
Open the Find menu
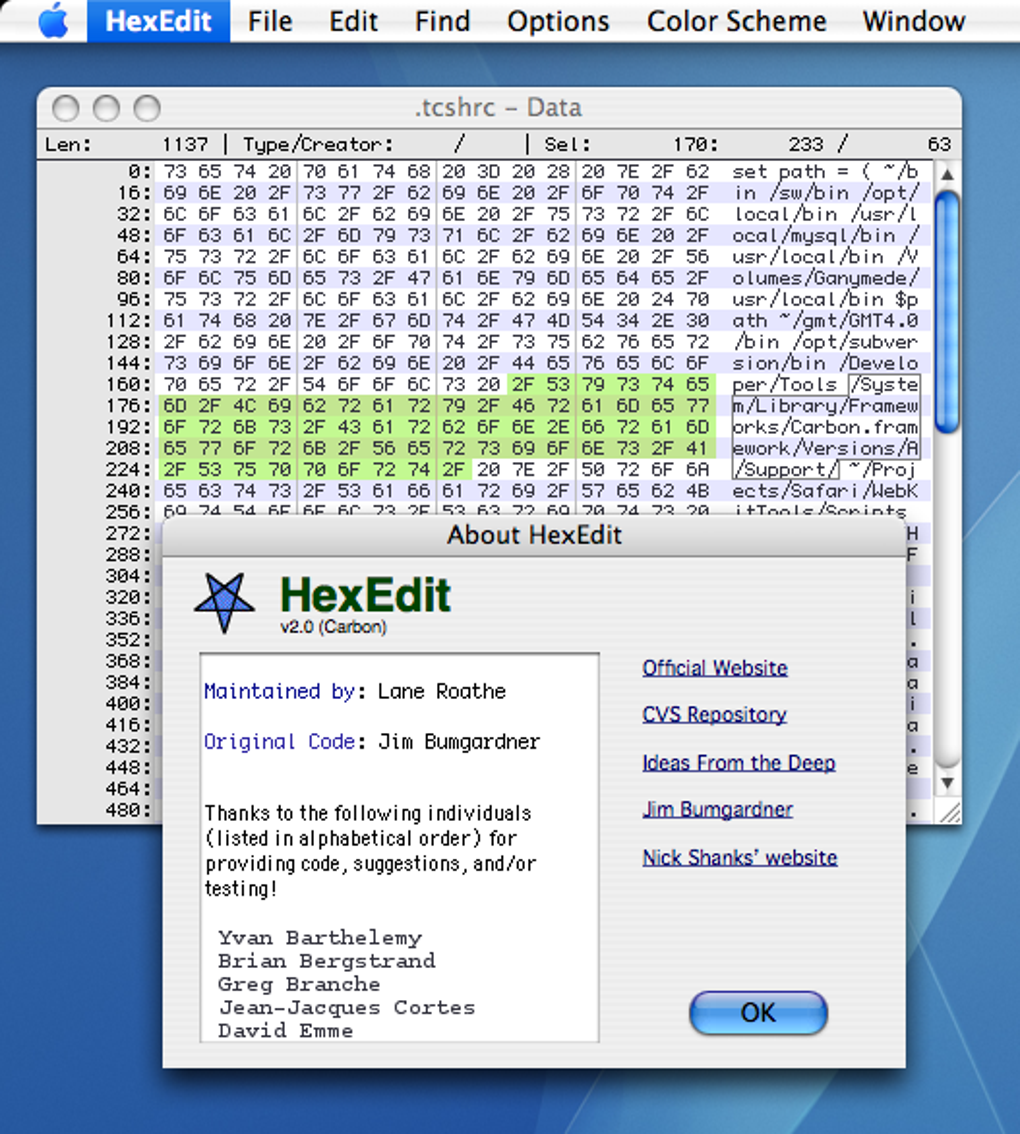click(442, 21)
